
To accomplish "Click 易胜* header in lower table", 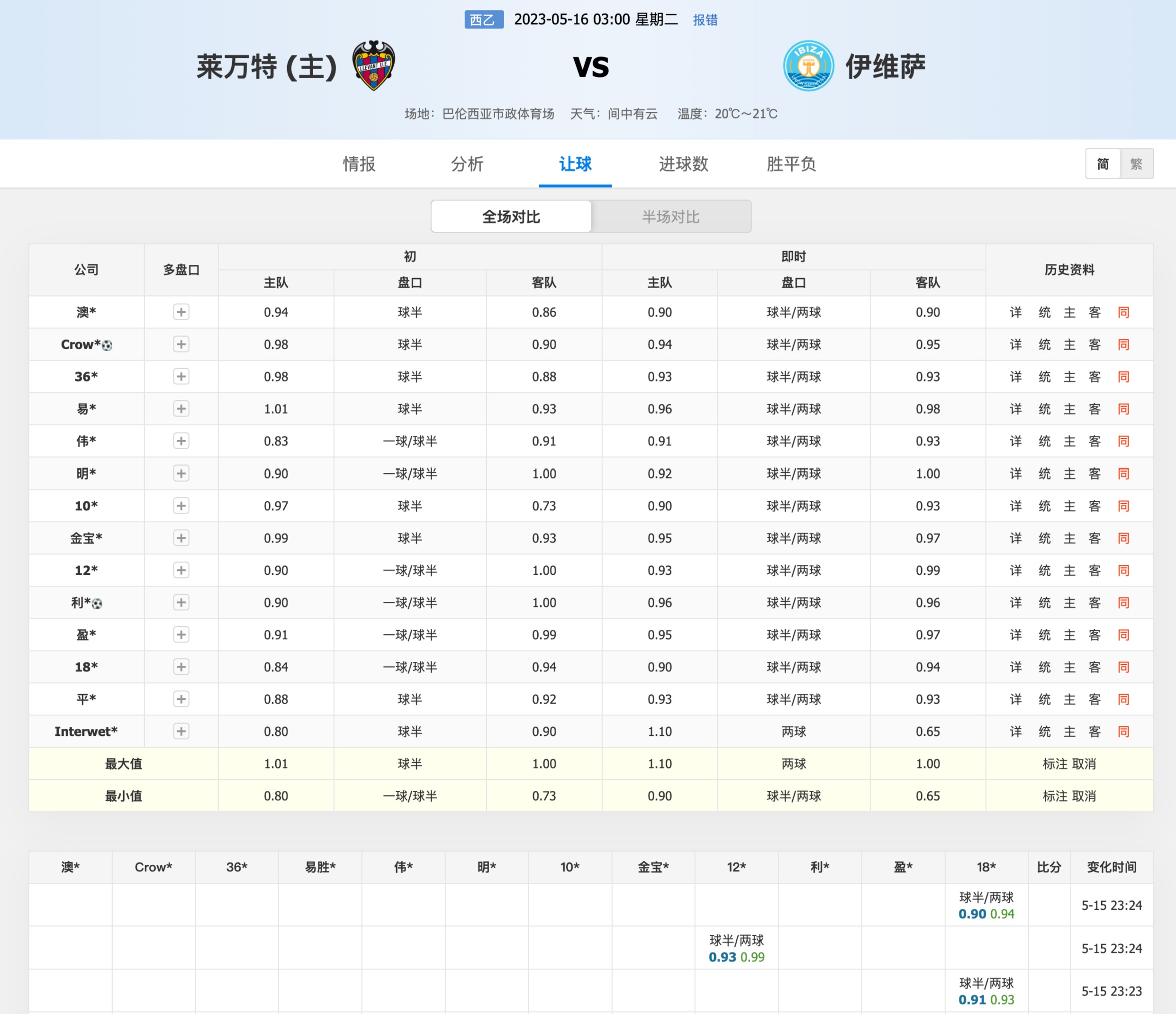I will 320,867.
